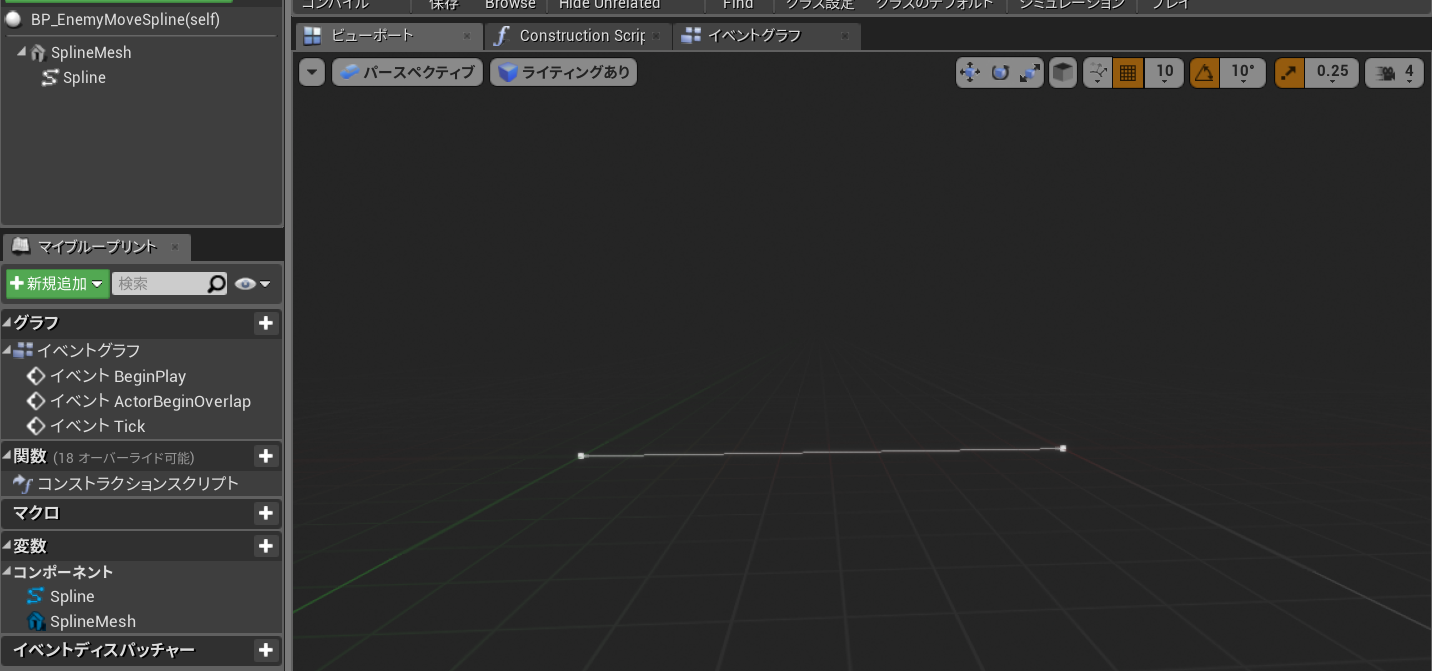The width and height of the screenshot is (1432, 671).
Task: Select the SplineMesh component row
Action: [x=91, y=52]
